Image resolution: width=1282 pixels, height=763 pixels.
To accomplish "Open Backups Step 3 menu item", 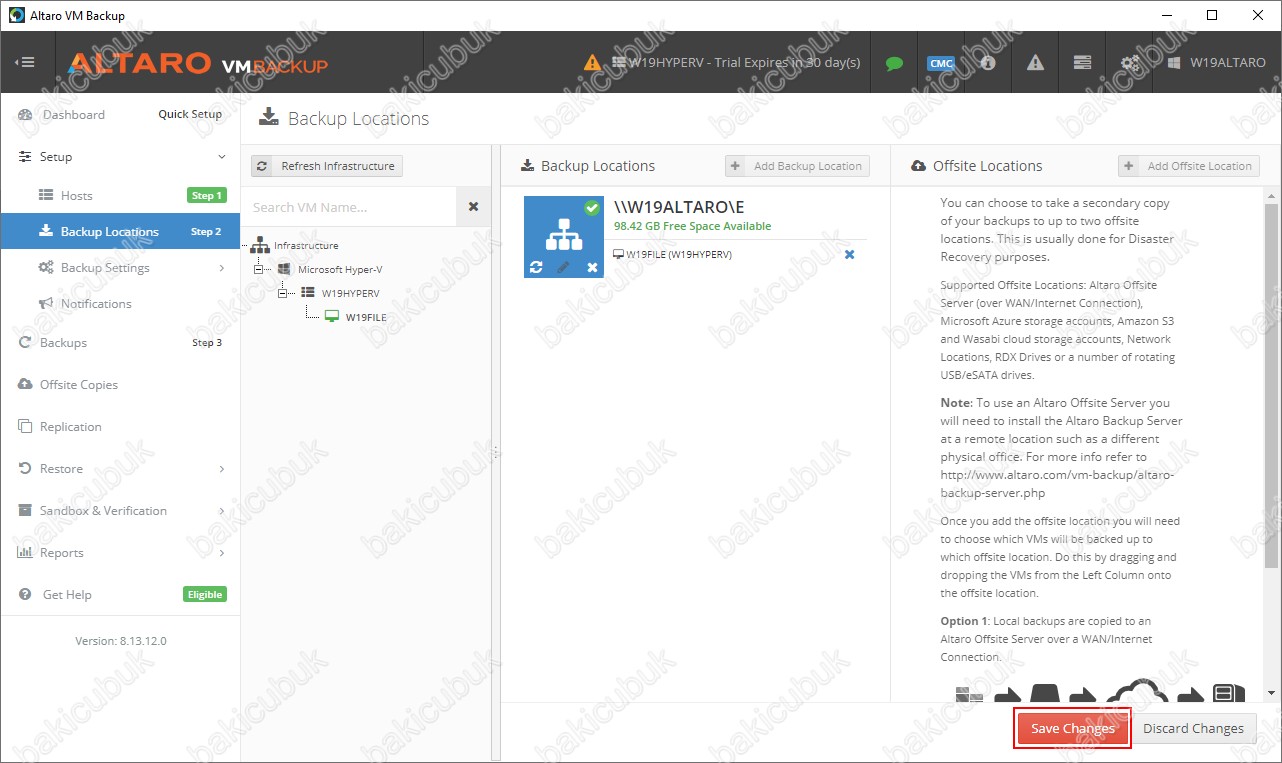I will pyautogui.click(x=120, y=342).
